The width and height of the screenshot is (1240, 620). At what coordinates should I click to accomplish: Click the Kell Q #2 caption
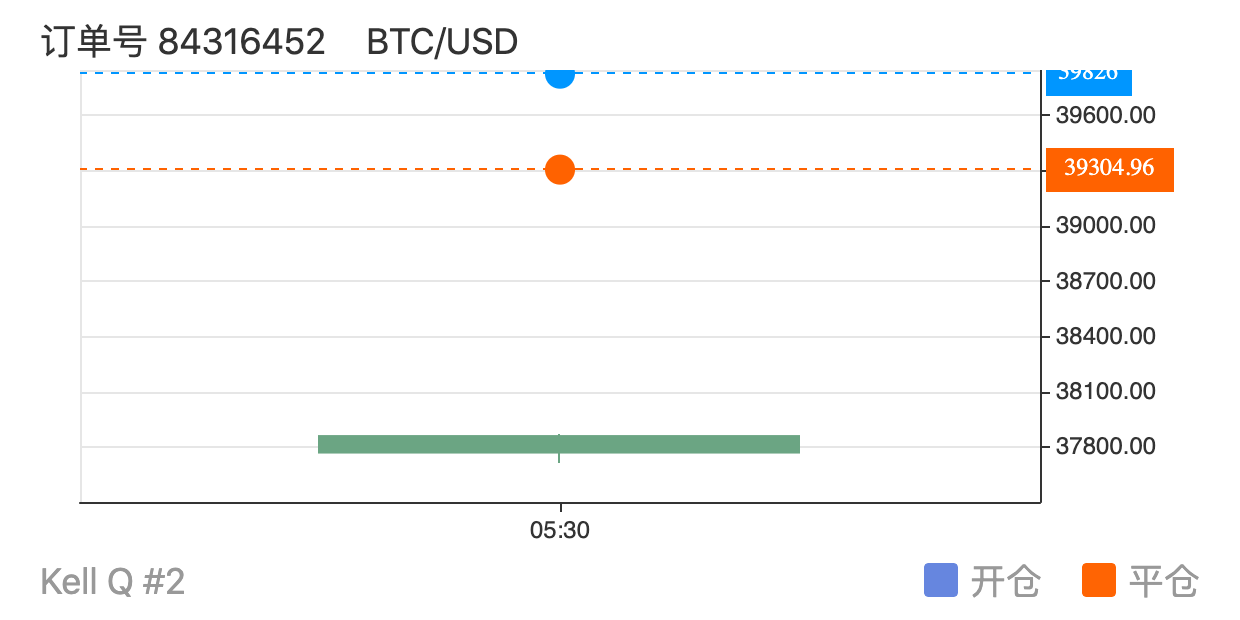pyautogui.click(x=113, y=581)
